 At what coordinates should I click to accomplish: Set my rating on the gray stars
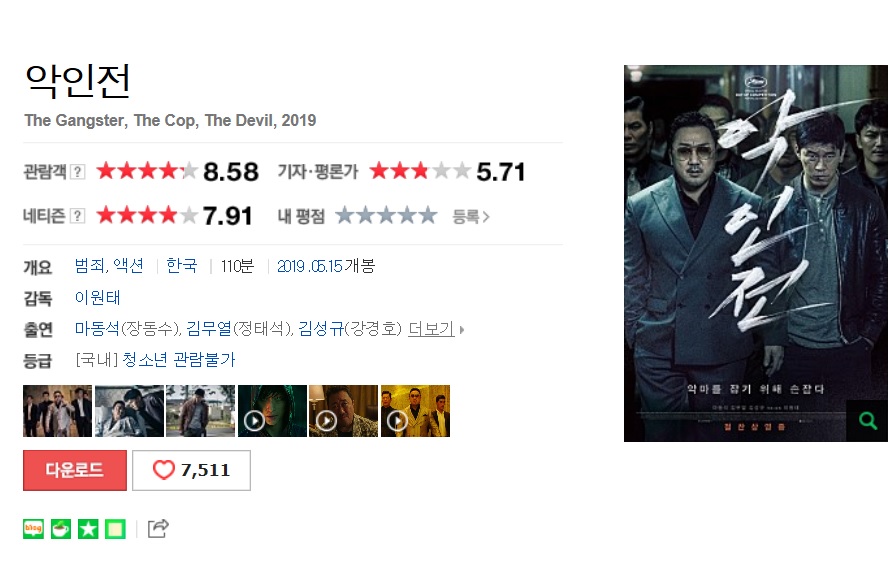(386, 215)
